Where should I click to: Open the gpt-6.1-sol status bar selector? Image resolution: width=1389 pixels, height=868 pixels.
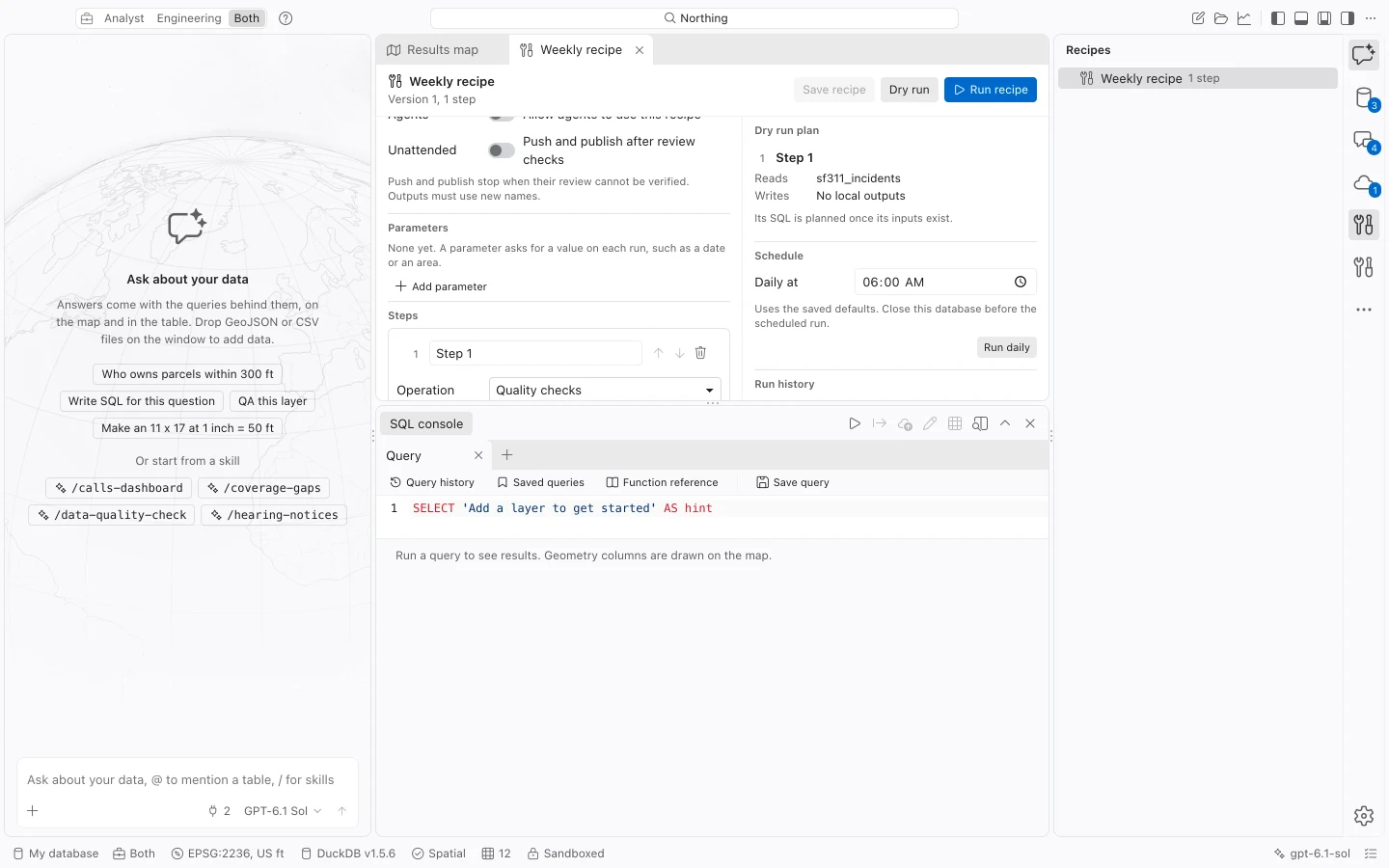tap(1312, 854)
